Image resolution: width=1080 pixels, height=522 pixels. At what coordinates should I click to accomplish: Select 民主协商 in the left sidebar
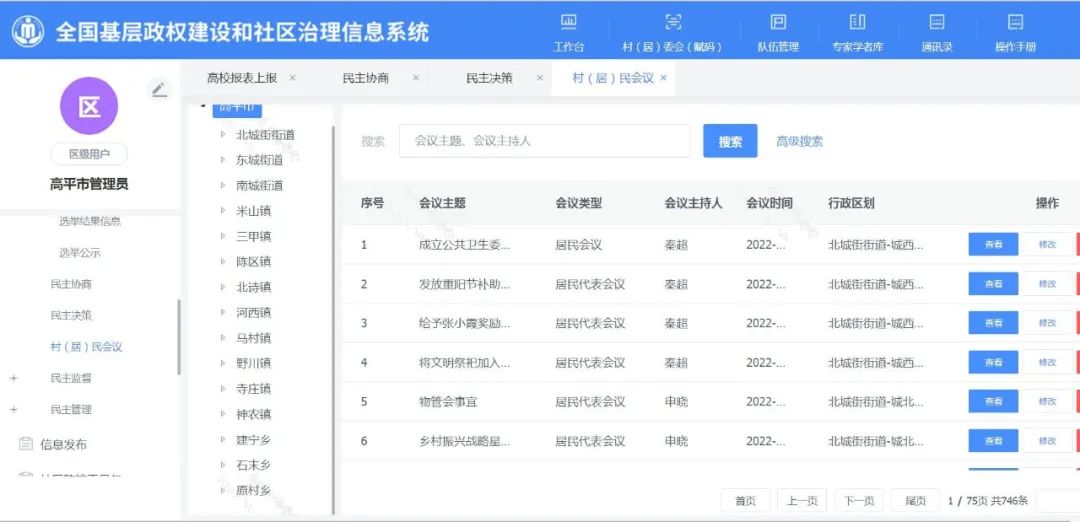point(71,285)
